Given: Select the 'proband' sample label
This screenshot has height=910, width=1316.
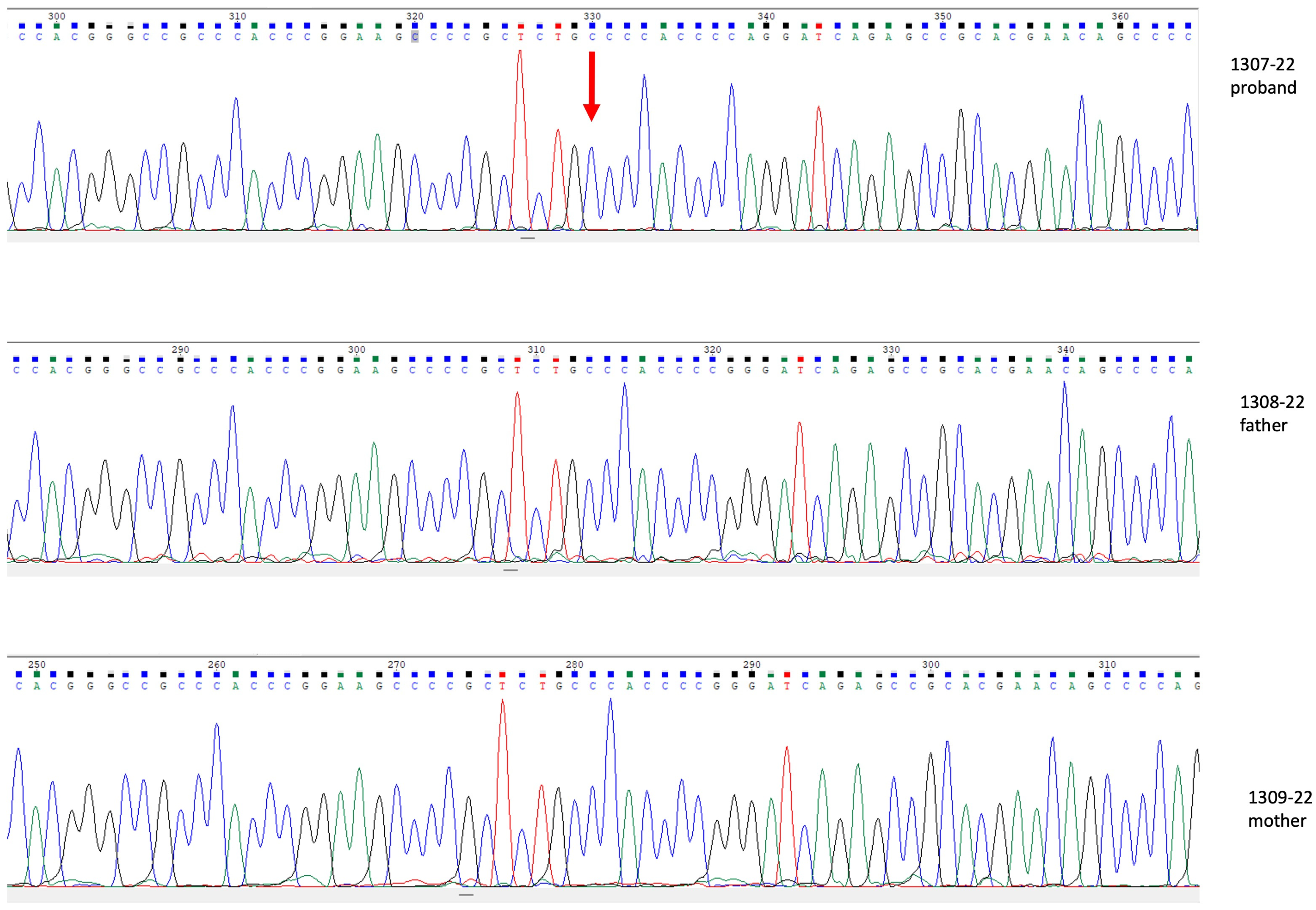Looking at the screenshot, I should (x=1263, y=88).
